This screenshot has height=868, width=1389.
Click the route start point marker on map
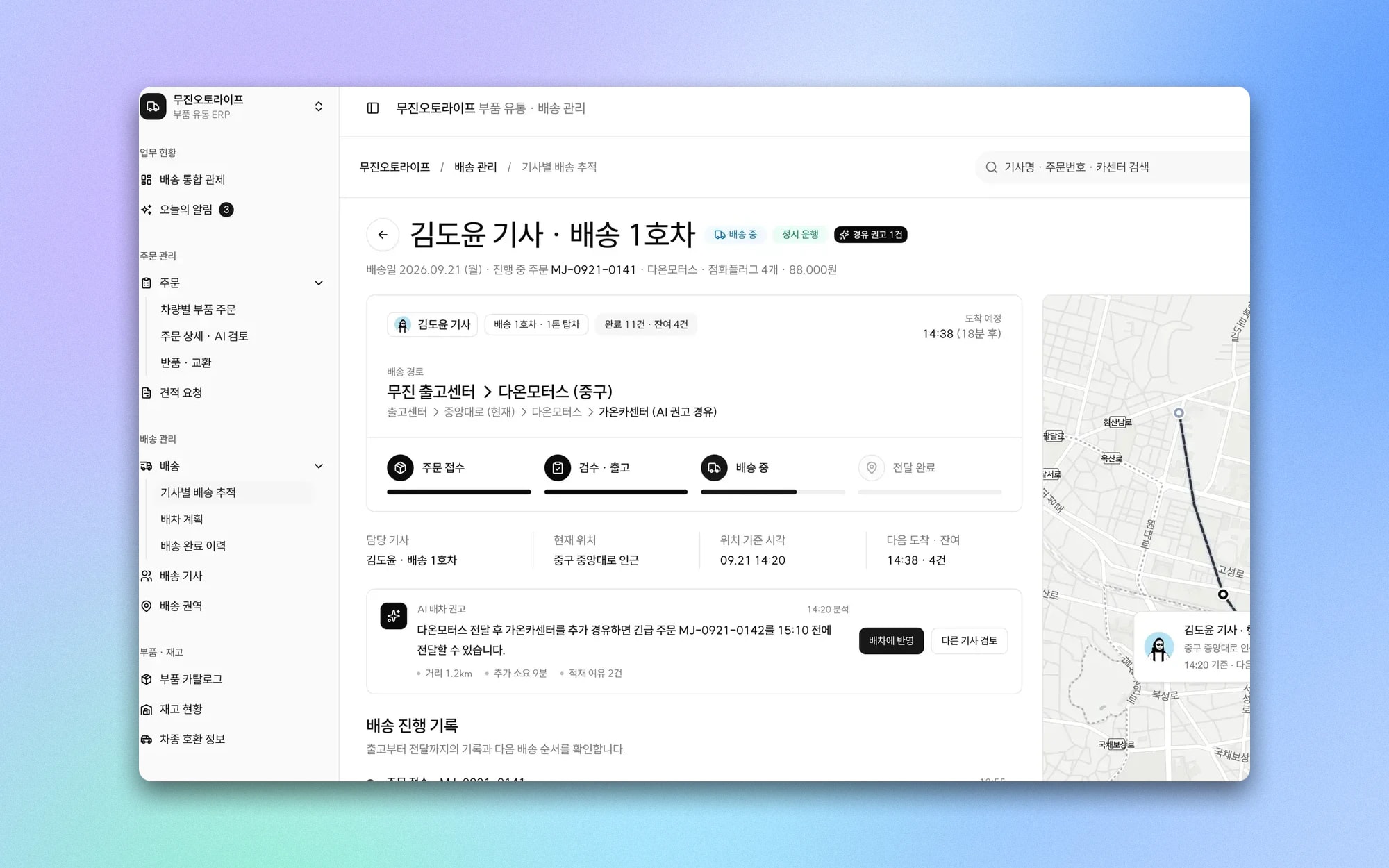point(1179,413)
